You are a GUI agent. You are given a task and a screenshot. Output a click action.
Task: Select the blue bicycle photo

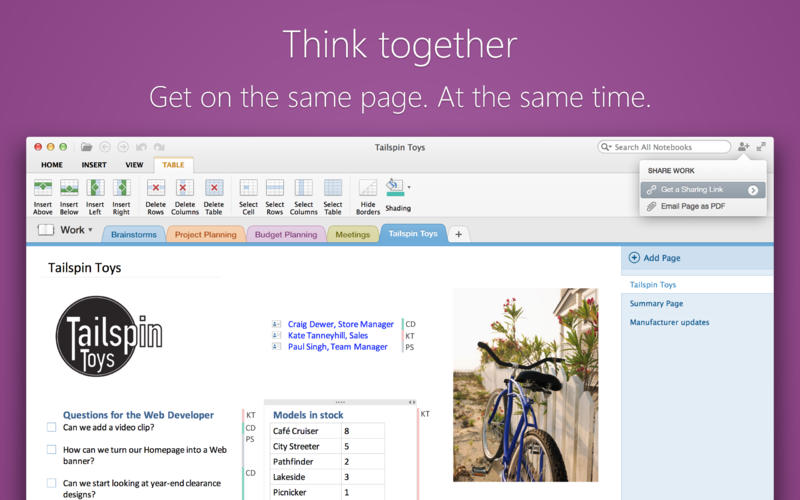526,385
